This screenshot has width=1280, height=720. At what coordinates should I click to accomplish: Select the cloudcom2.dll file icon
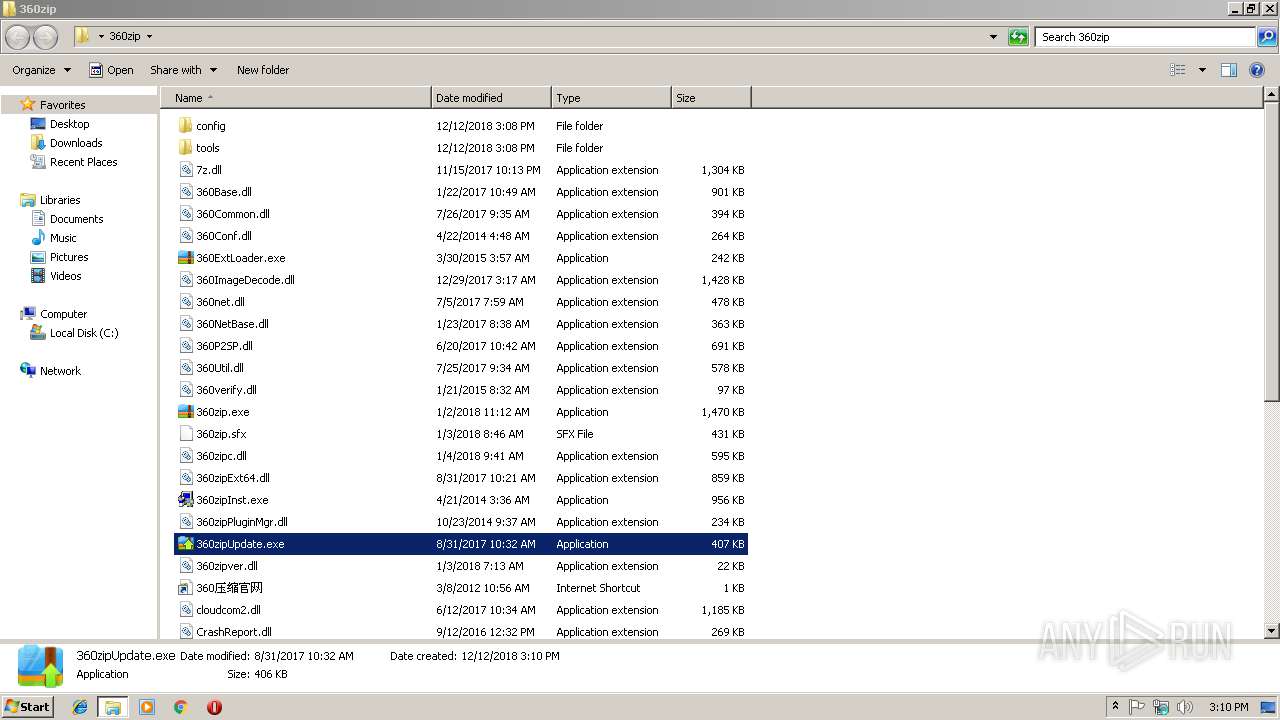click(x=185, y=610)
